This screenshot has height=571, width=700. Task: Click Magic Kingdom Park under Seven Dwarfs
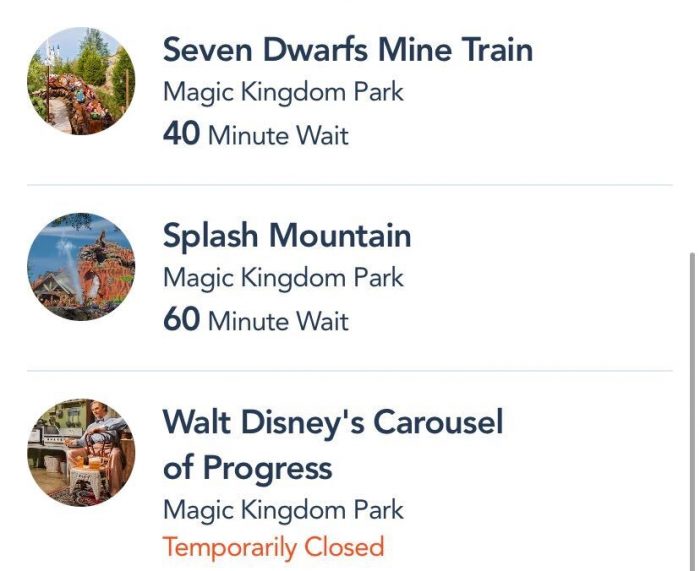pos(283,92)
